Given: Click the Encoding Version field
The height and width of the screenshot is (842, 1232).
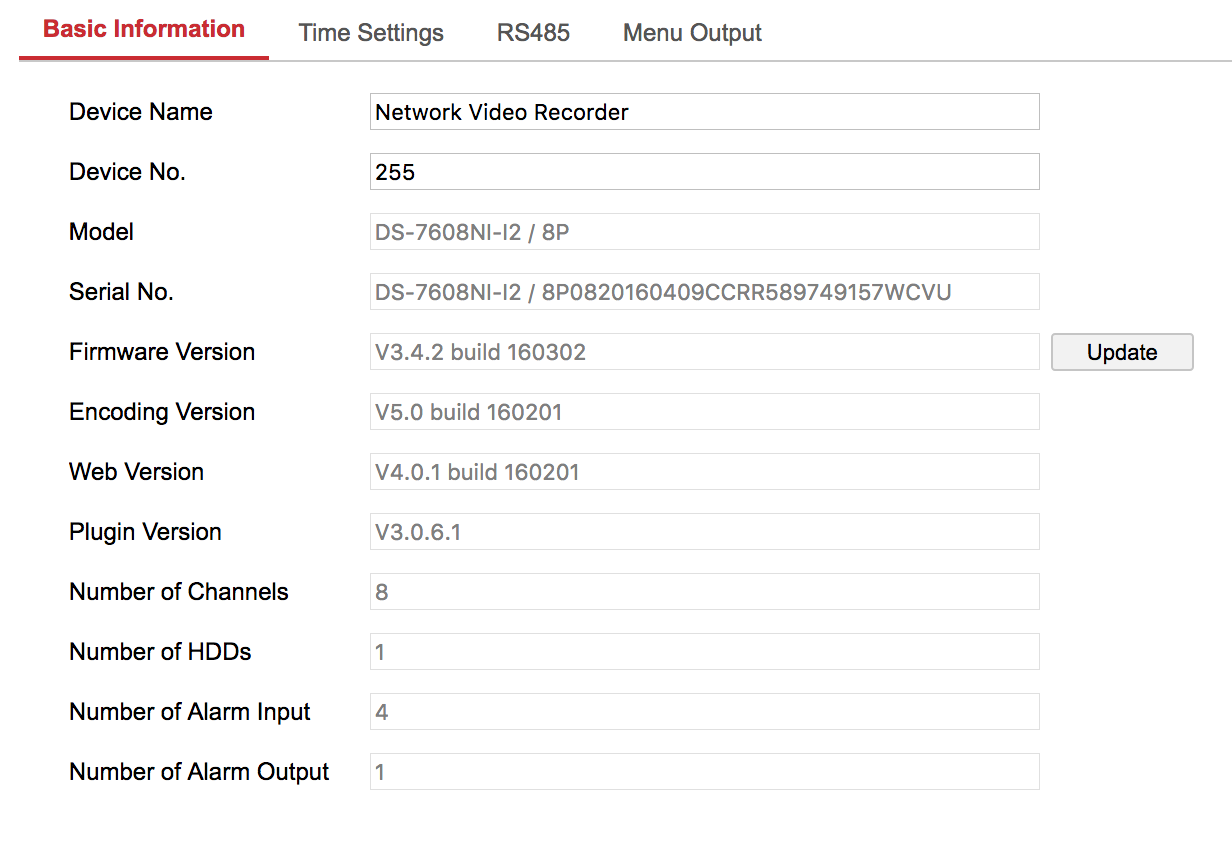Looking at the screenshot, I should [x=704, y=412].
